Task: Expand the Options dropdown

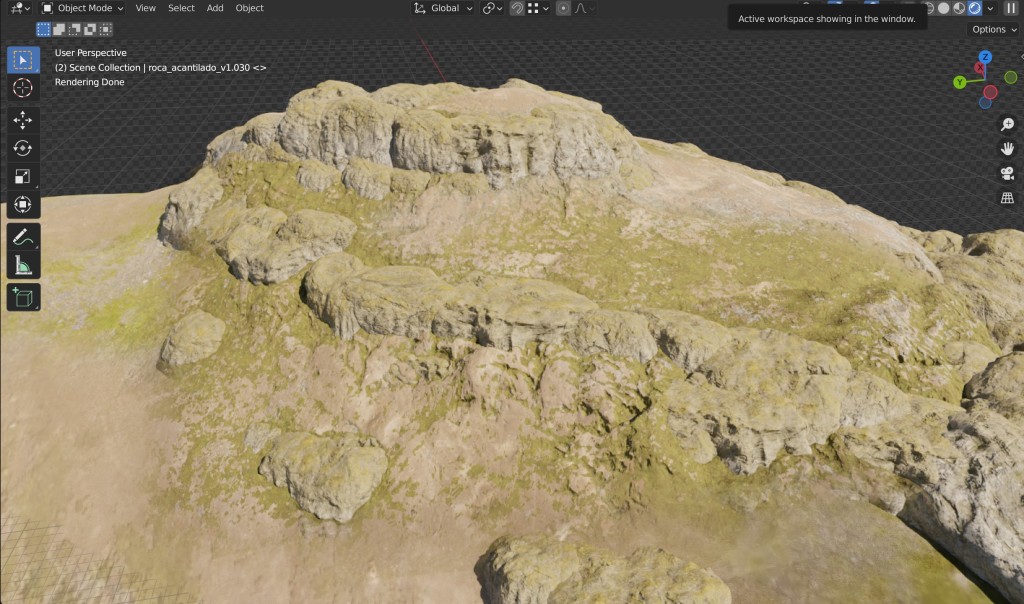Action: (x=994, y=30)
